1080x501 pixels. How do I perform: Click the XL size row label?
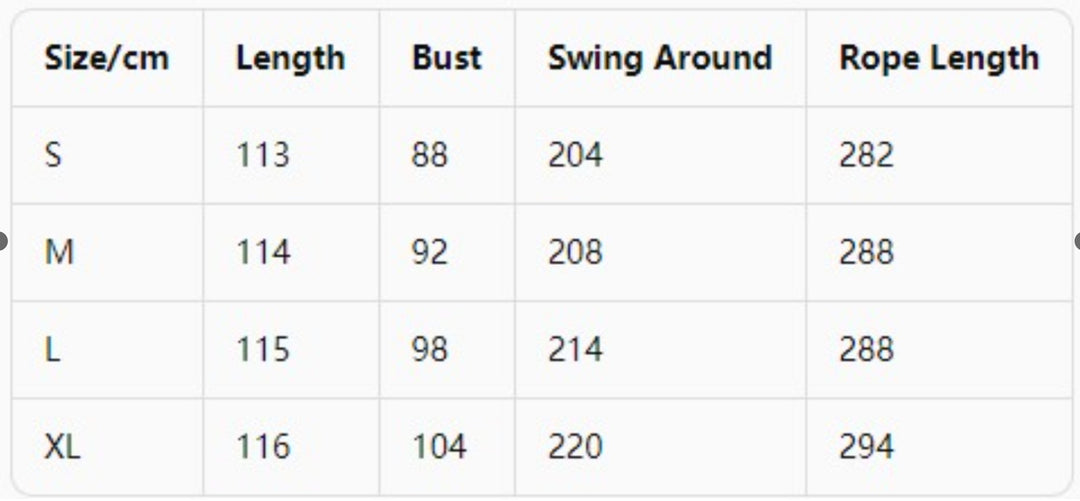point(63,447)
